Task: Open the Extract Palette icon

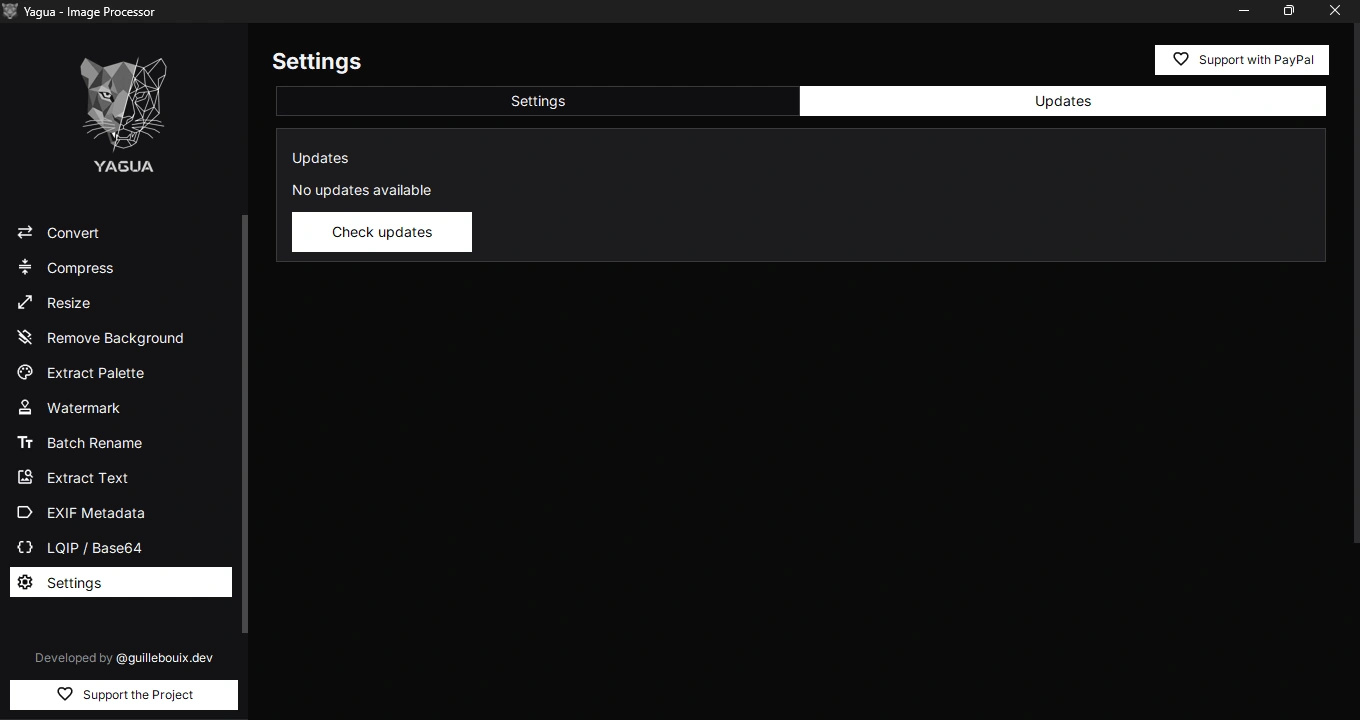Action: coord(25,372)
